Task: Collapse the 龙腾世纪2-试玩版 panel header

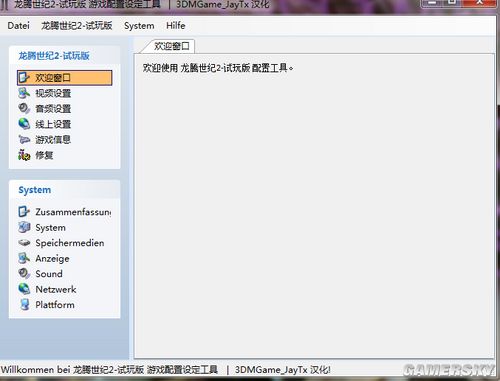Action: (x=65, y=55)
